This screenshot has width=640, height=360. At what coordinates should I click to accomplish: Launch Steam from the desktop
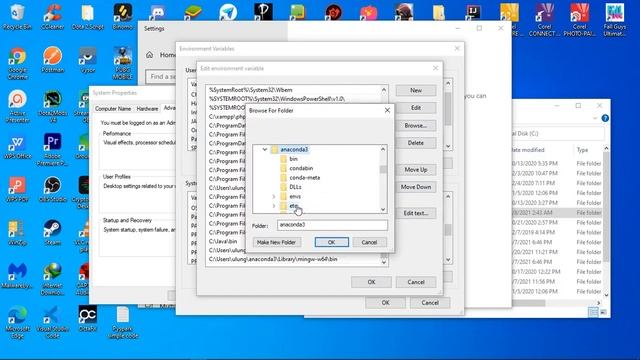pyautogui.click(x=53, y=233)
